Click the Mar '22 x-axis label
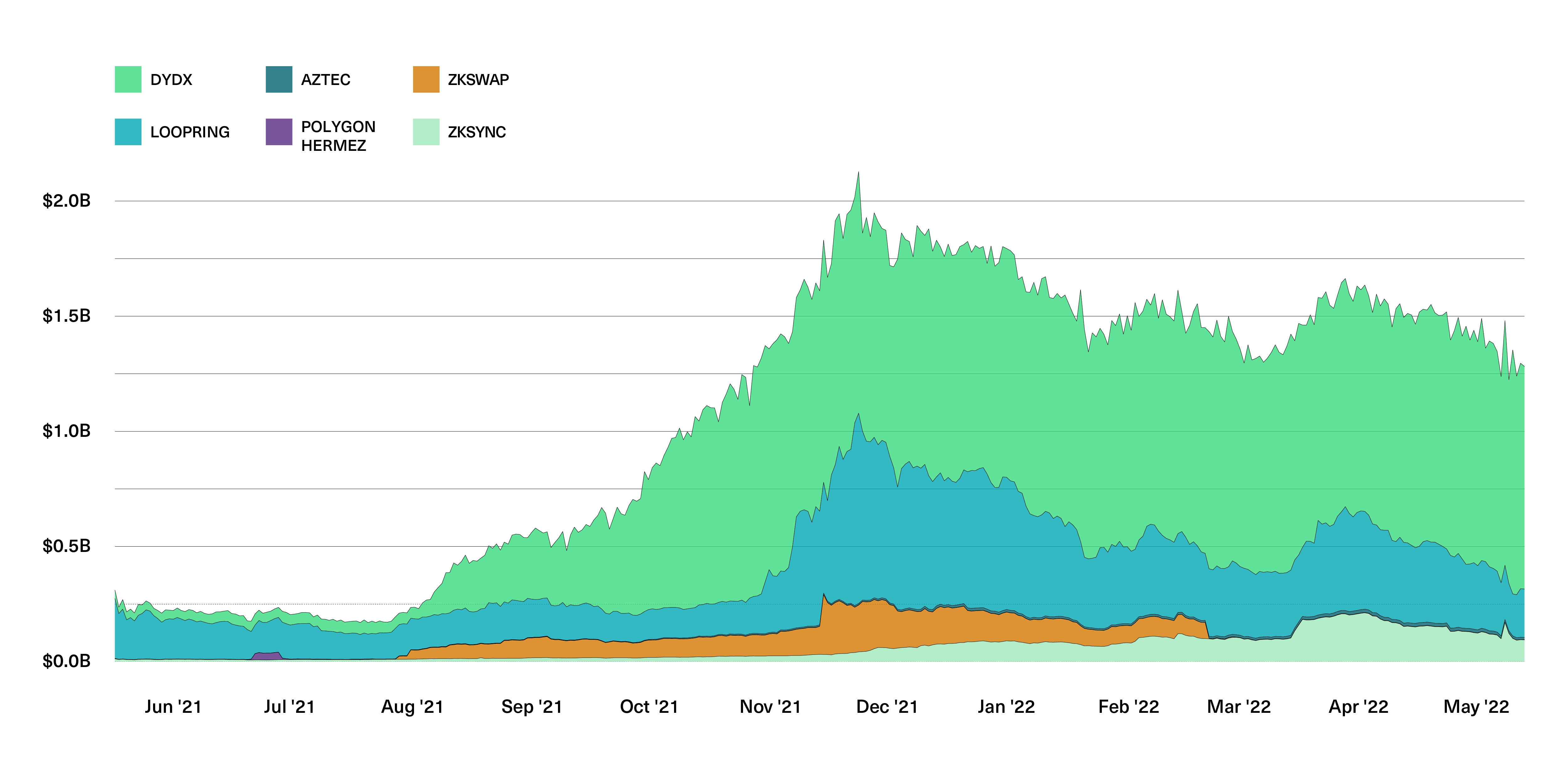 [1239, 707]
